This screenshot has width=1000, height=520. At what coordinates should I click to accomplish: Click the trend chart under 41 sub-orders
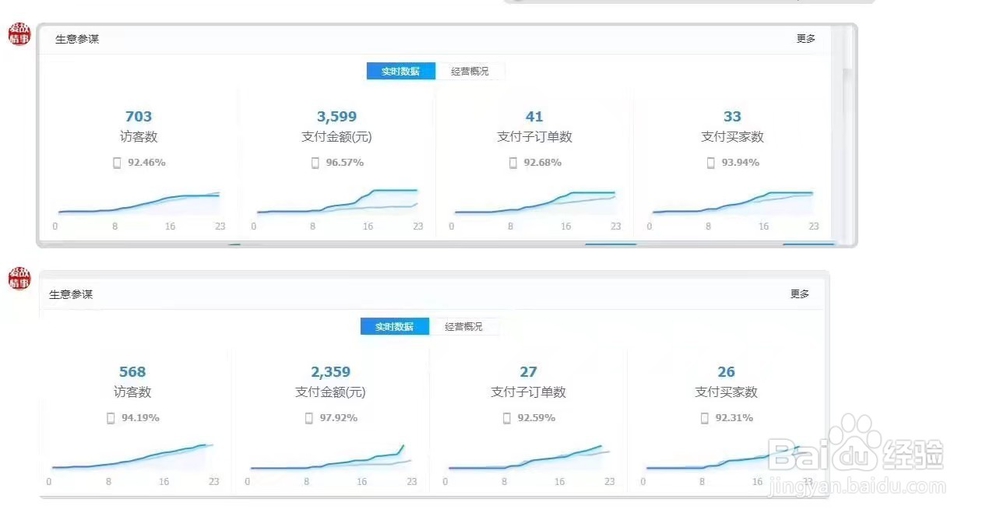coord(535,203)
